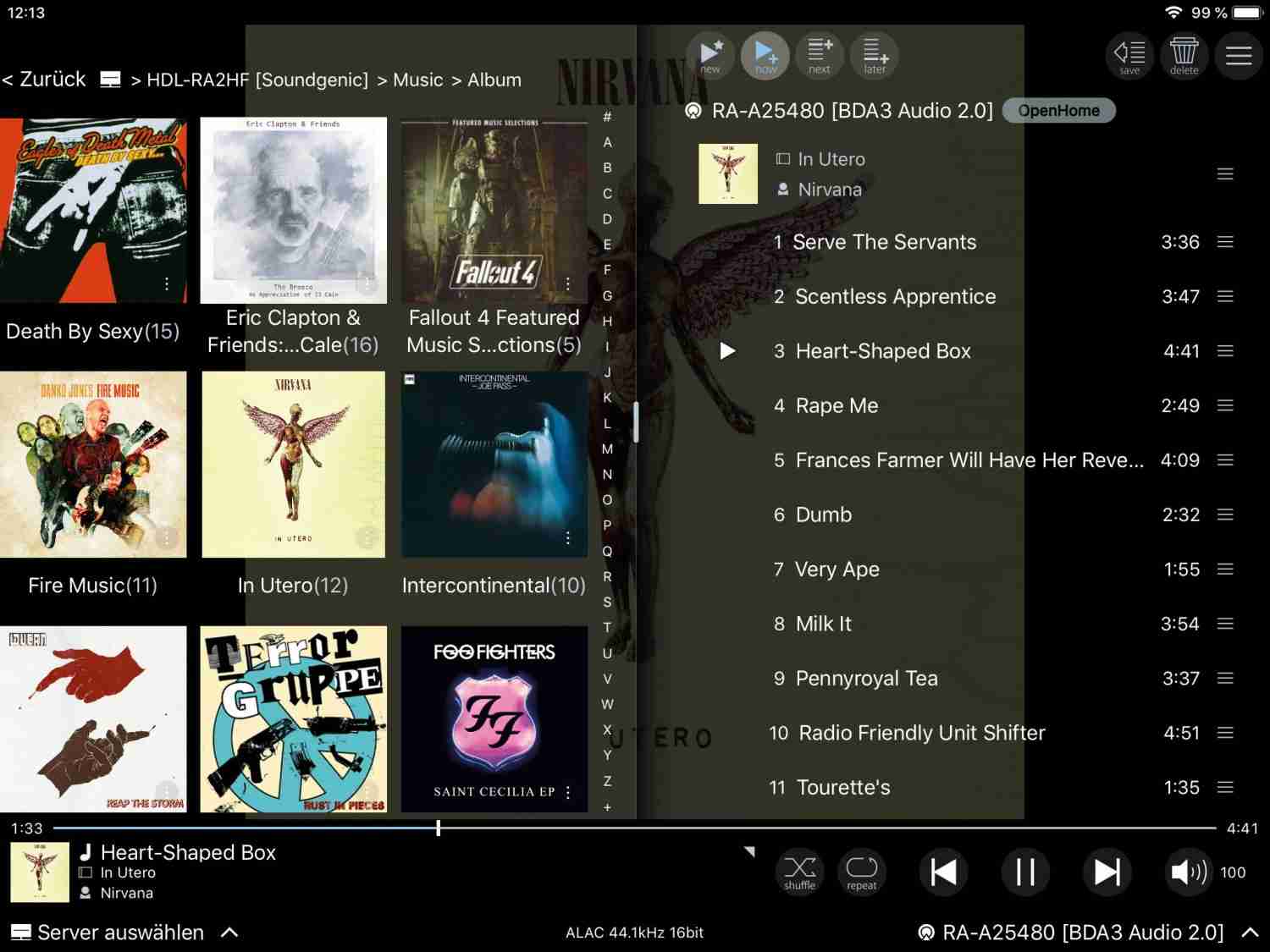The height and width of the screenshot is (952, 1270).
Task: Click the battery indicator in status bar
Action: [1246, 13]
